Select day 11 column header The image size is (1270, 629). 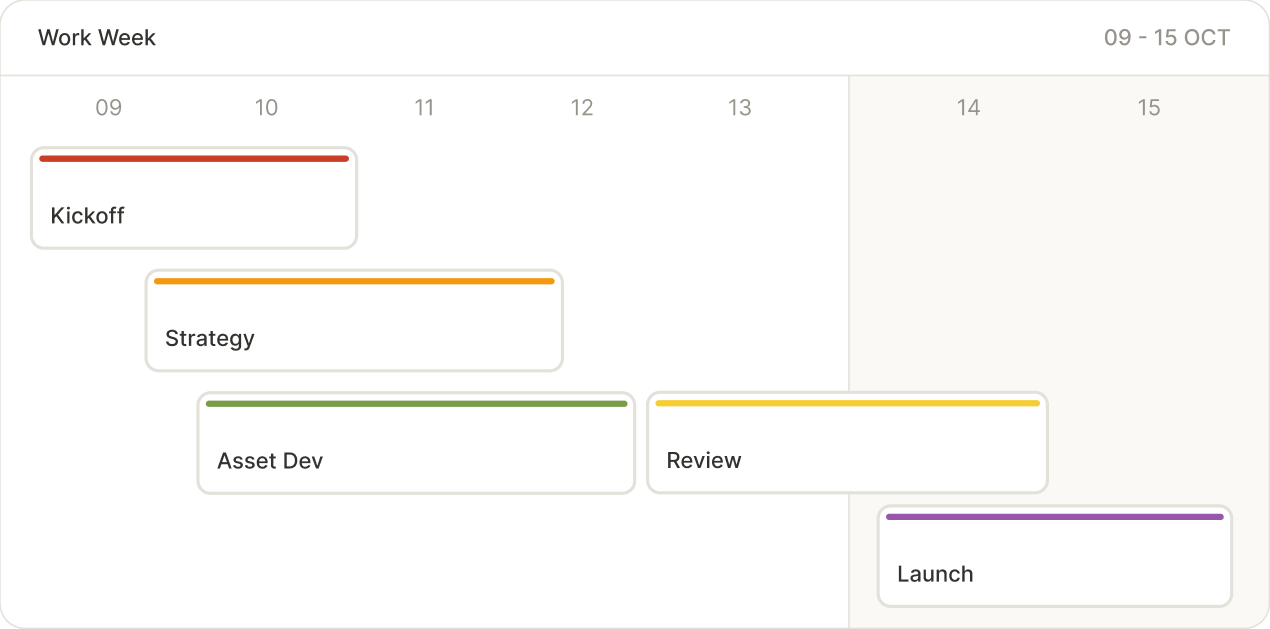(424, 108)
